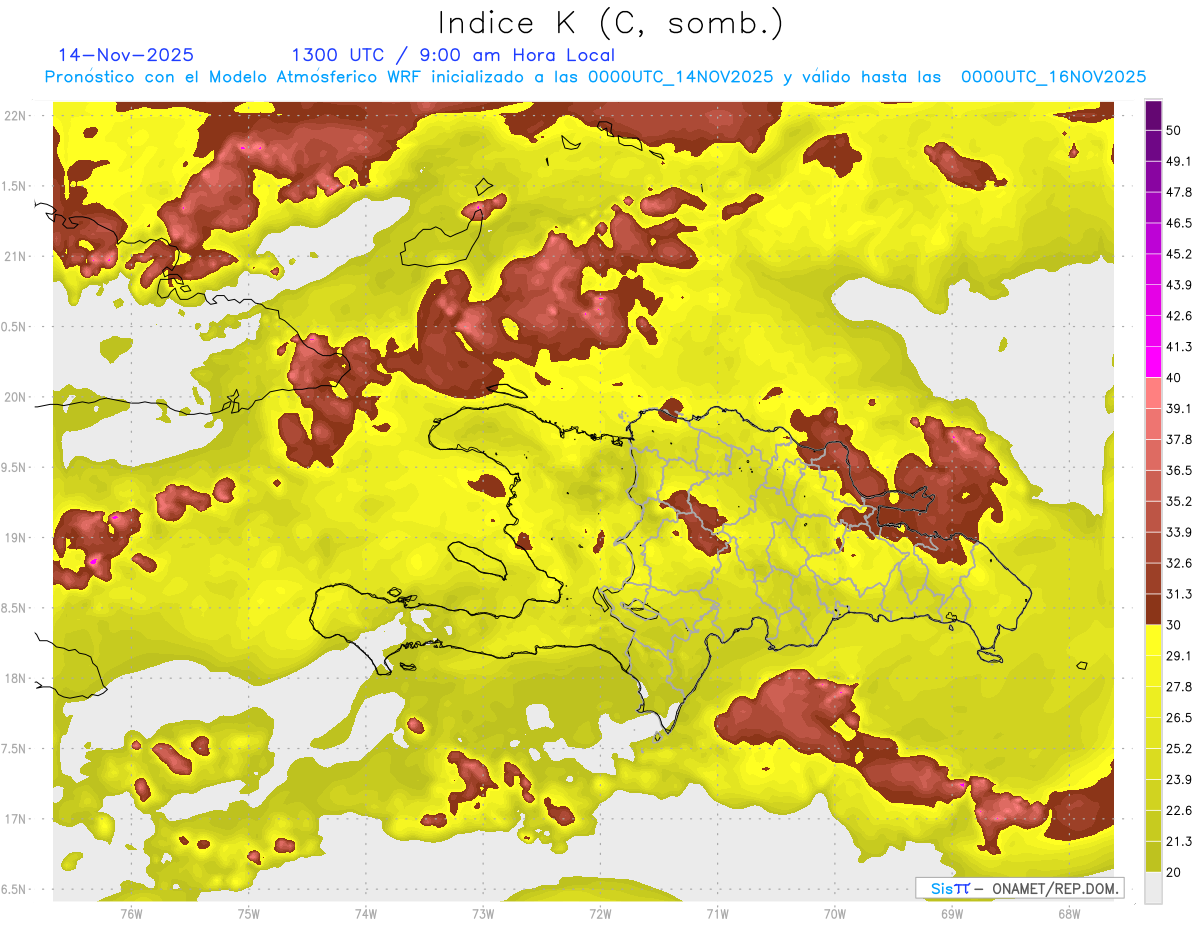
Task: Click the '20' colorbar value
Action: 1174,872
